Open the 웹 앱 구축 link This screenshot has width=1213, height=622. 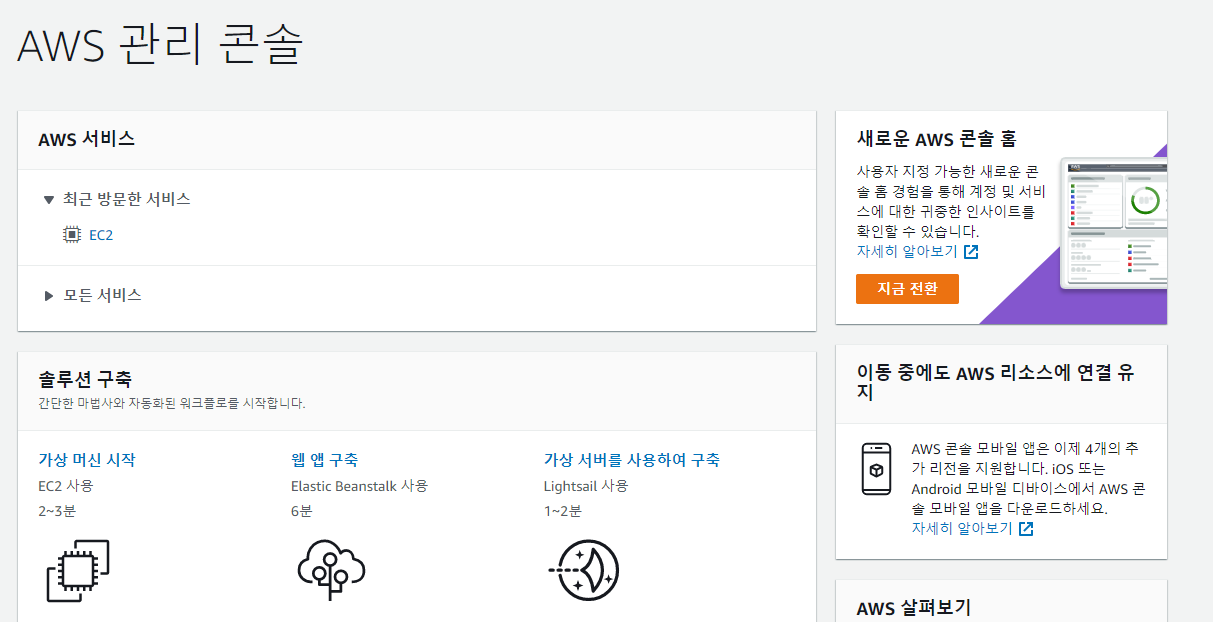click(x=324, y=460)
